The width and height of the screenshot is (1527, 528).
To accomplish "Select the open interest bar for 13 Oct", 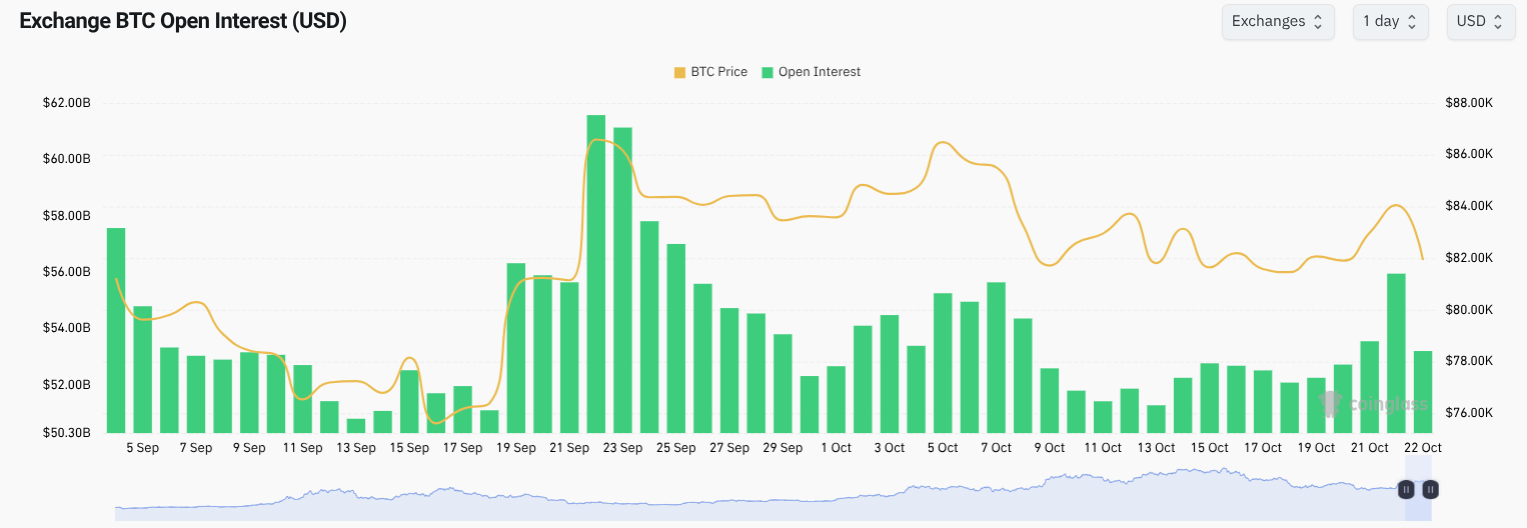I will [x=1156, y=418].
